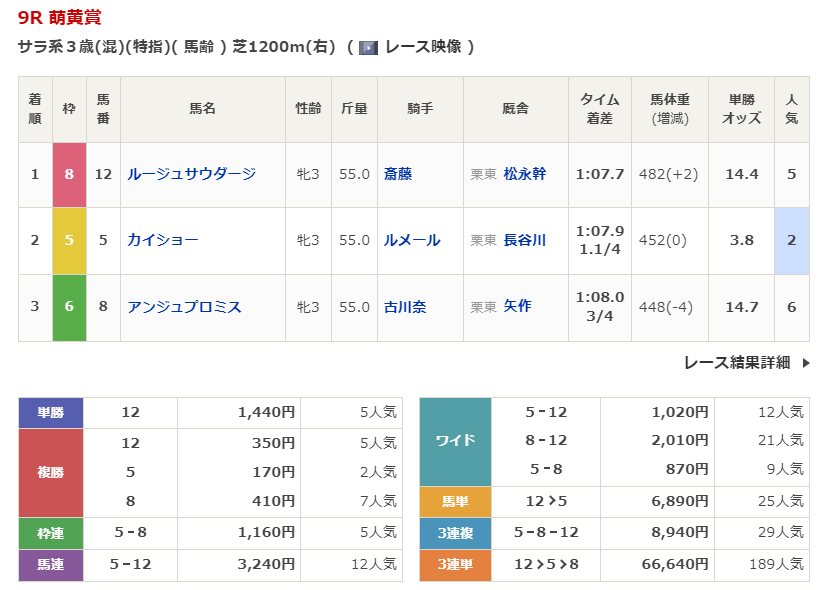Viewport: 826px width, 590px height.
Task: Click the highlighted popularity 2 cell
Action: (x=791, y=240)
